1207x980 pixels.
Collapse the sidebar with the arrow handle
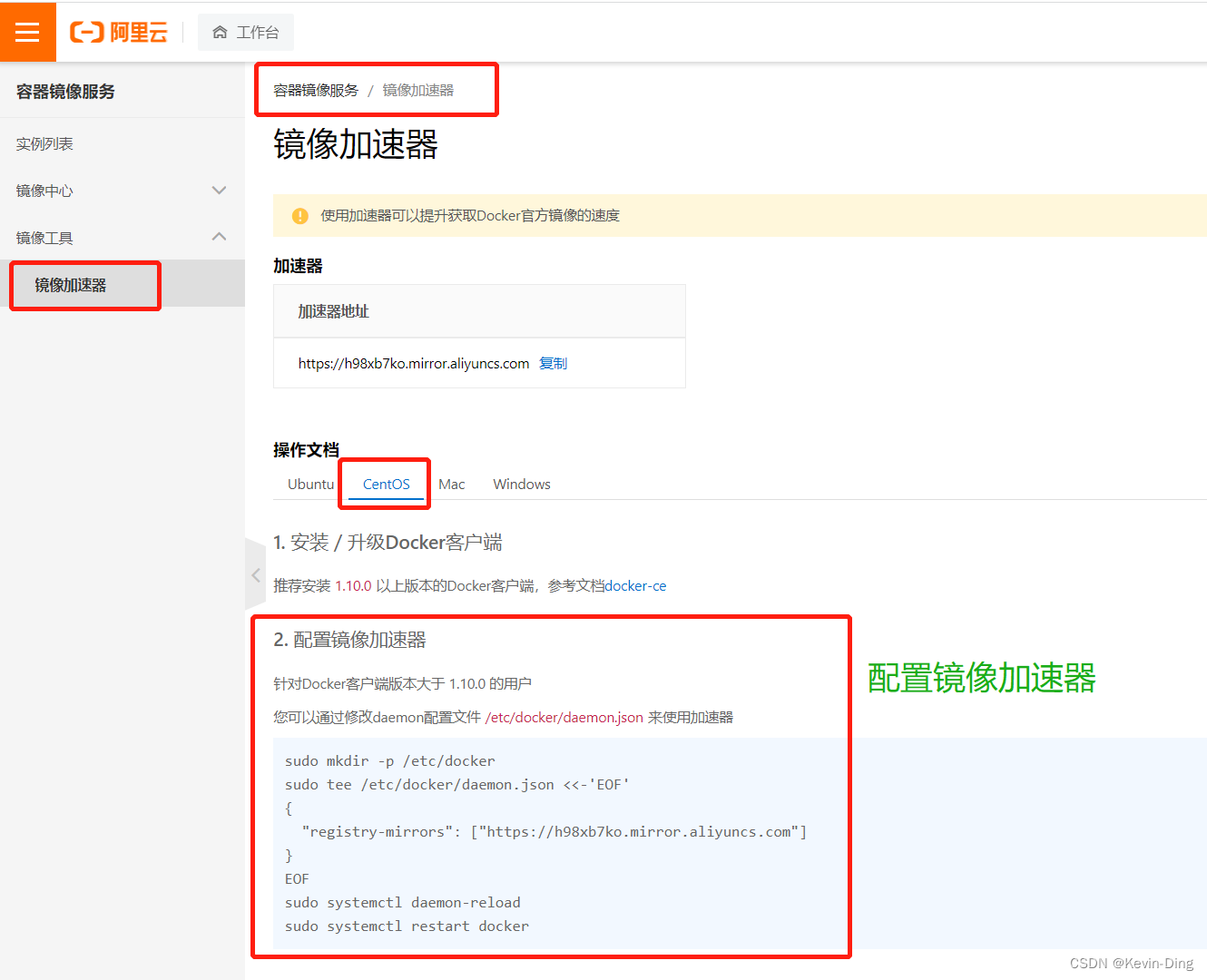point(255,574)
